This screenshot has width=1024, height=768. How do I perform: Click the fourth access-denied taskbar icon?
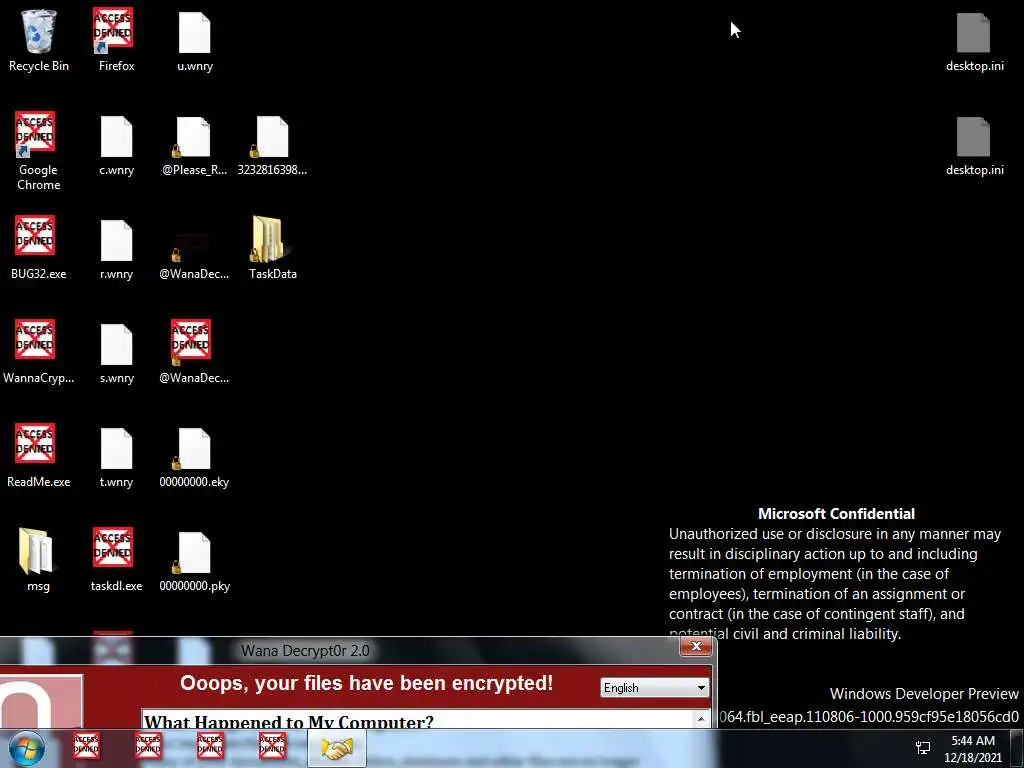pyautogui.click(x=272, y=746)
